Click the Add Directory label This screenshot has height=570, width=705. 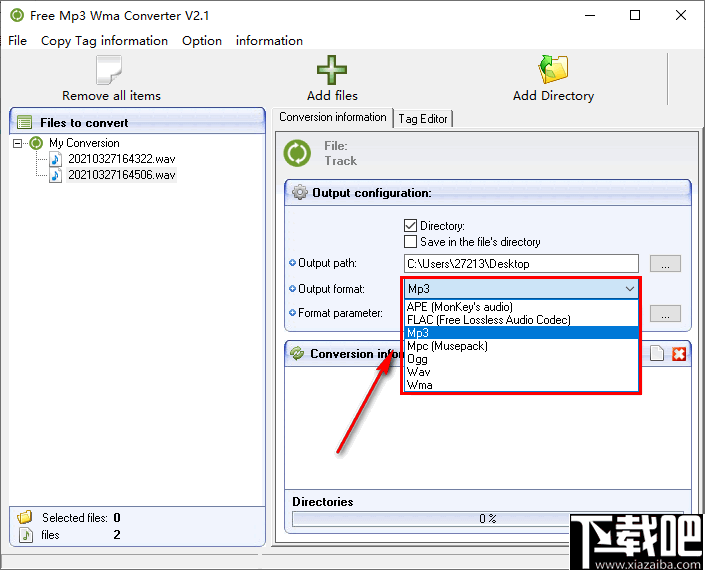[553, 96]
